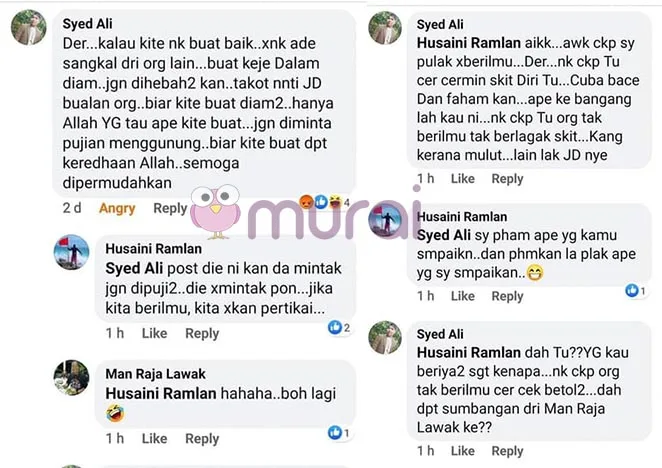Image resolution: width=662 pixels, height=468 pixels.
Task: Reply to Syed Ali's "dah Tu??" comment
Action: click(x=507, y=451)
